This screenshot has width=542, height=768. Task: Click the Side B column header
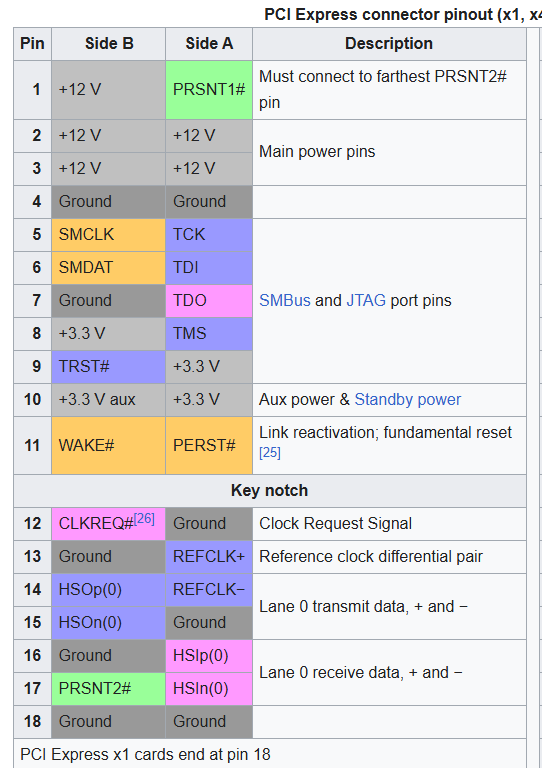[109, 44]
